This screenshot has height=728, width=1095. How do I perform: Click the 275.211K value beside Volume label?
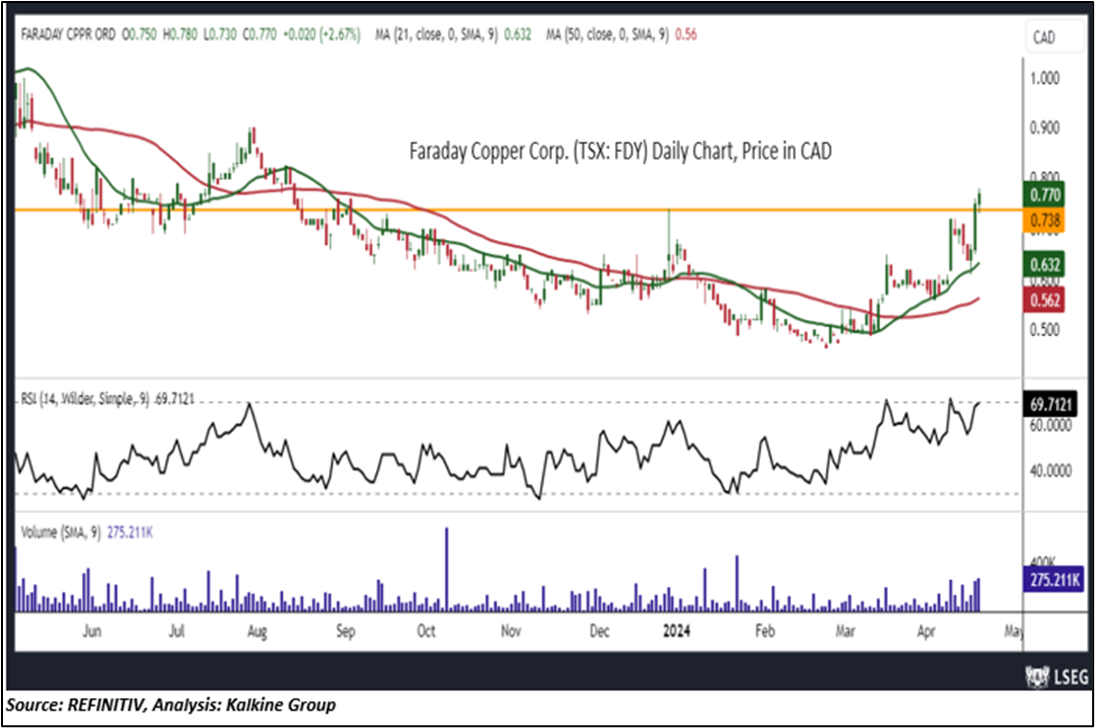tap(130, 532)
